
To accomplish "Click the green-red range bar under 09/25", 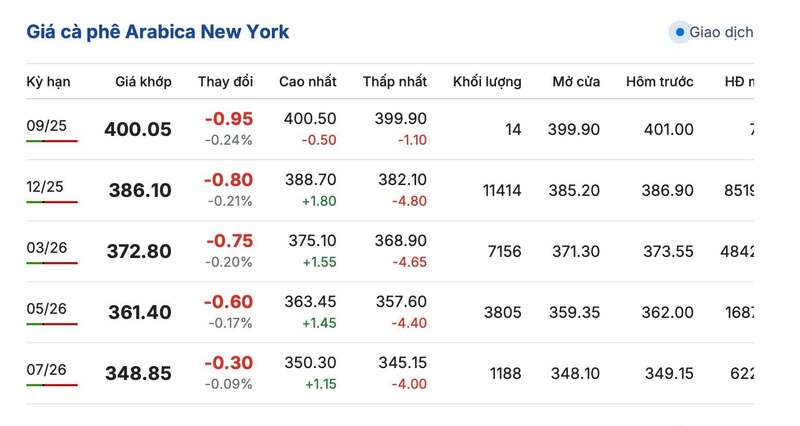I will (52, 141).
